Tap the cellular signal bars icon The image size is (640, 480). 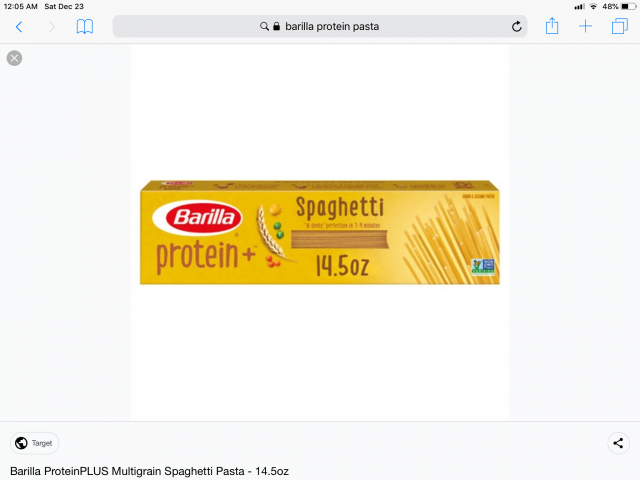coord(579,7)
